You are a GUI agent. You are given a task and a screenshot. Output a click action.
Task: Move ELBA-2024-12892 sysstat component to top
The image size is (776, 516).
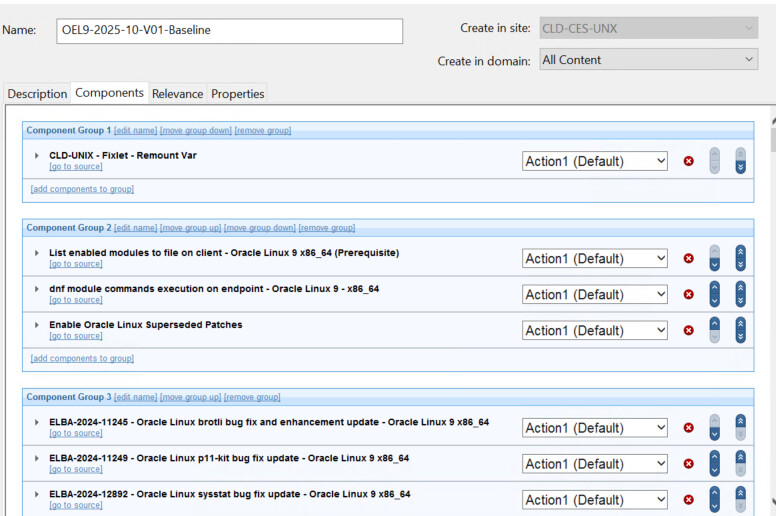point(740,493)
